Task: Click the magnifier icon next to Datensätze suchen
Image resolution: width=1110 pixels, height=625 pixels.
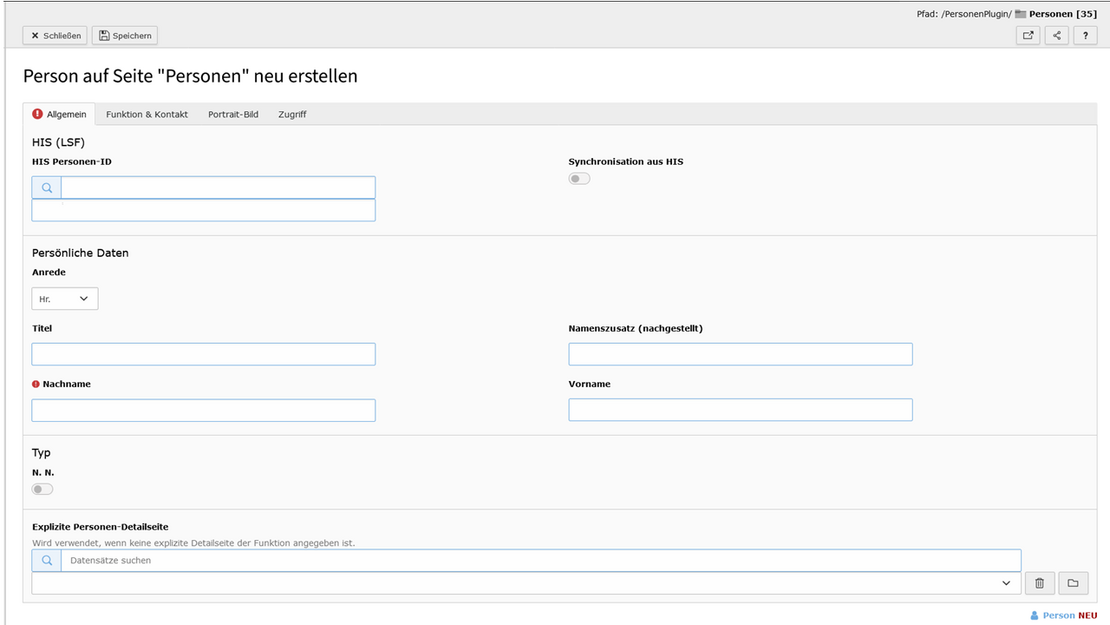Action: coord(47,561)
